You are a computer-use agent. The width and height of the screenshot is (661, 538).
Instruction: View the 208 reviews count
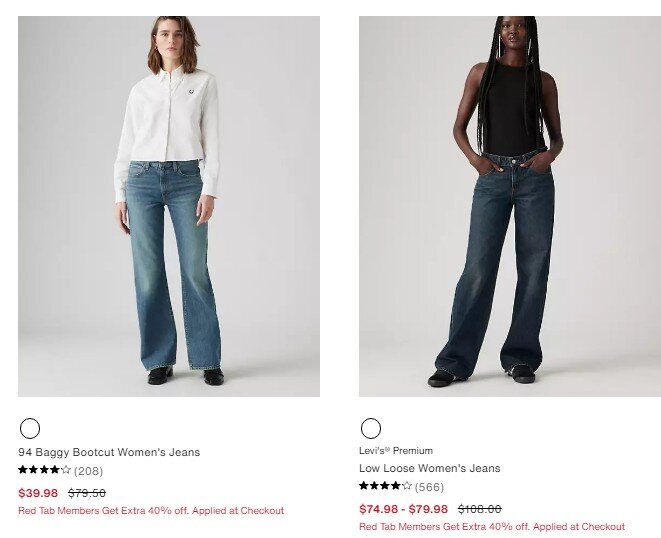pos(89,471)
